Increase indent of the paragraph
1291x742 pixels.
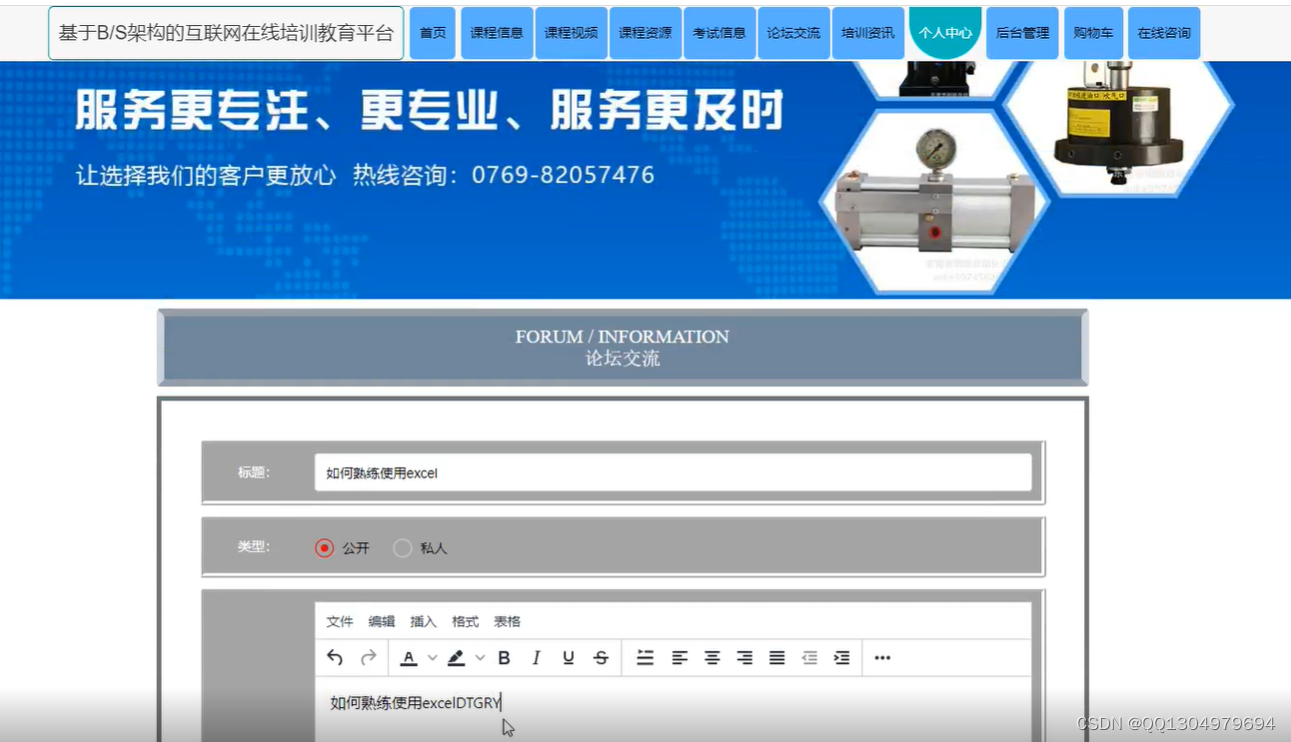pyautogui.click(x=842, y=658)
